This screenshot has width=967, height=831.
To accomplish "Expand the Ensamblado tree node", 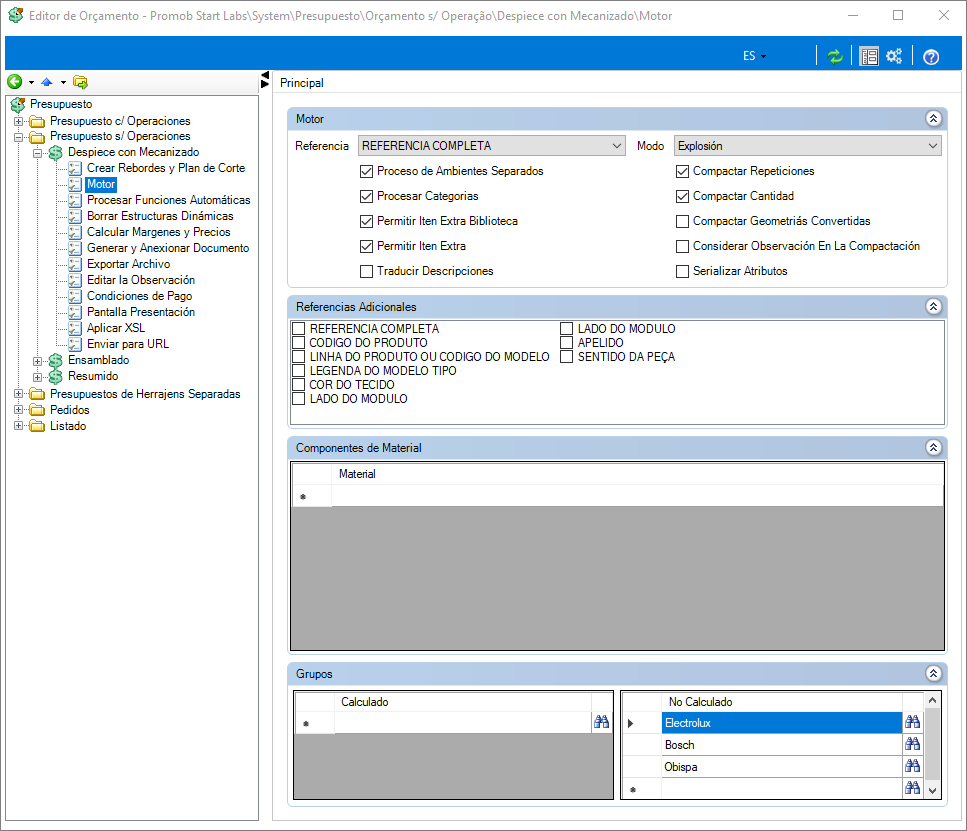I will [x=38, y=360].
